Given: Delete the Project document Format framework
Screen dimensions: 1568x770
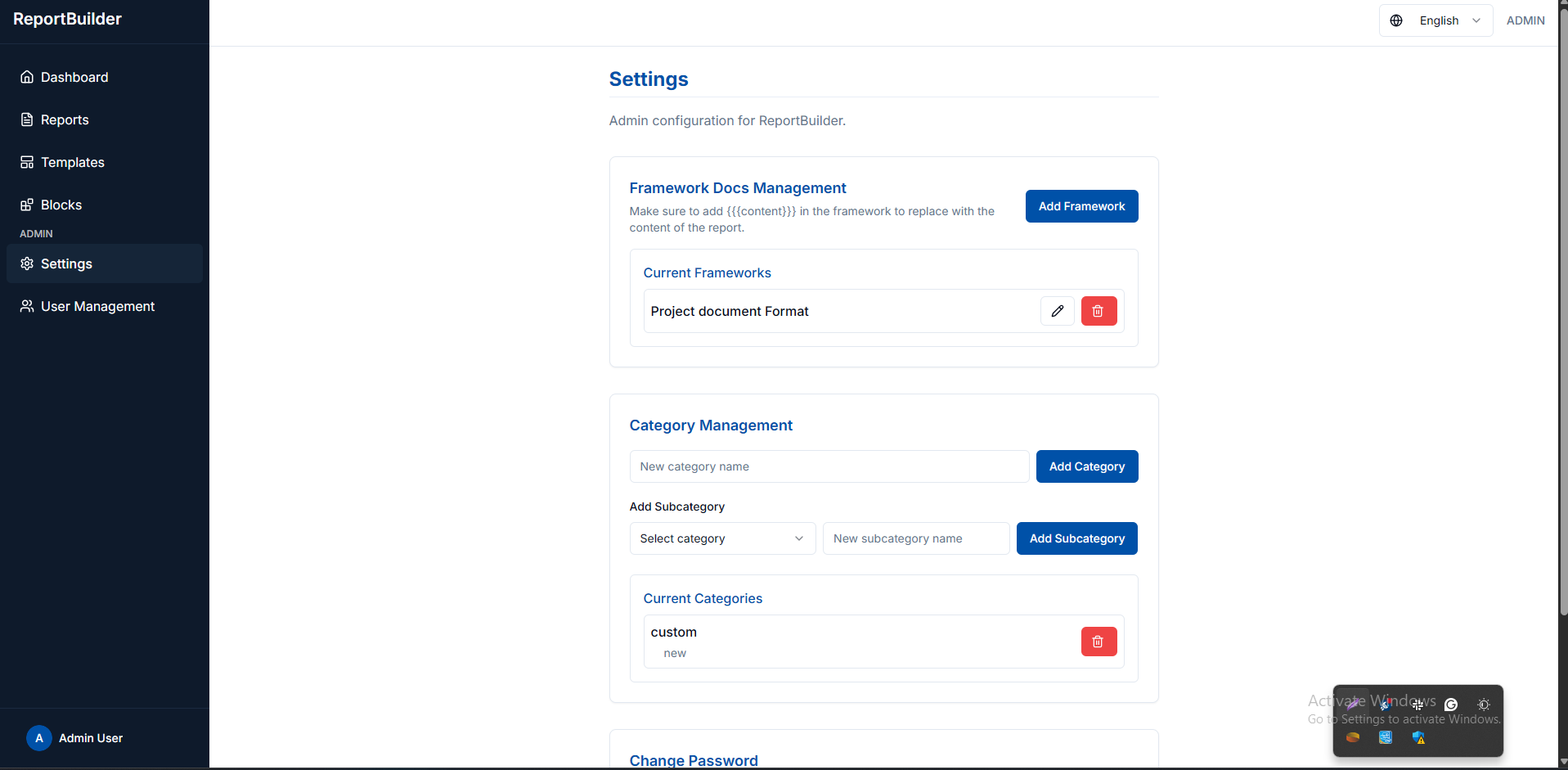Looking at the screenshot, I should 1098,311.
